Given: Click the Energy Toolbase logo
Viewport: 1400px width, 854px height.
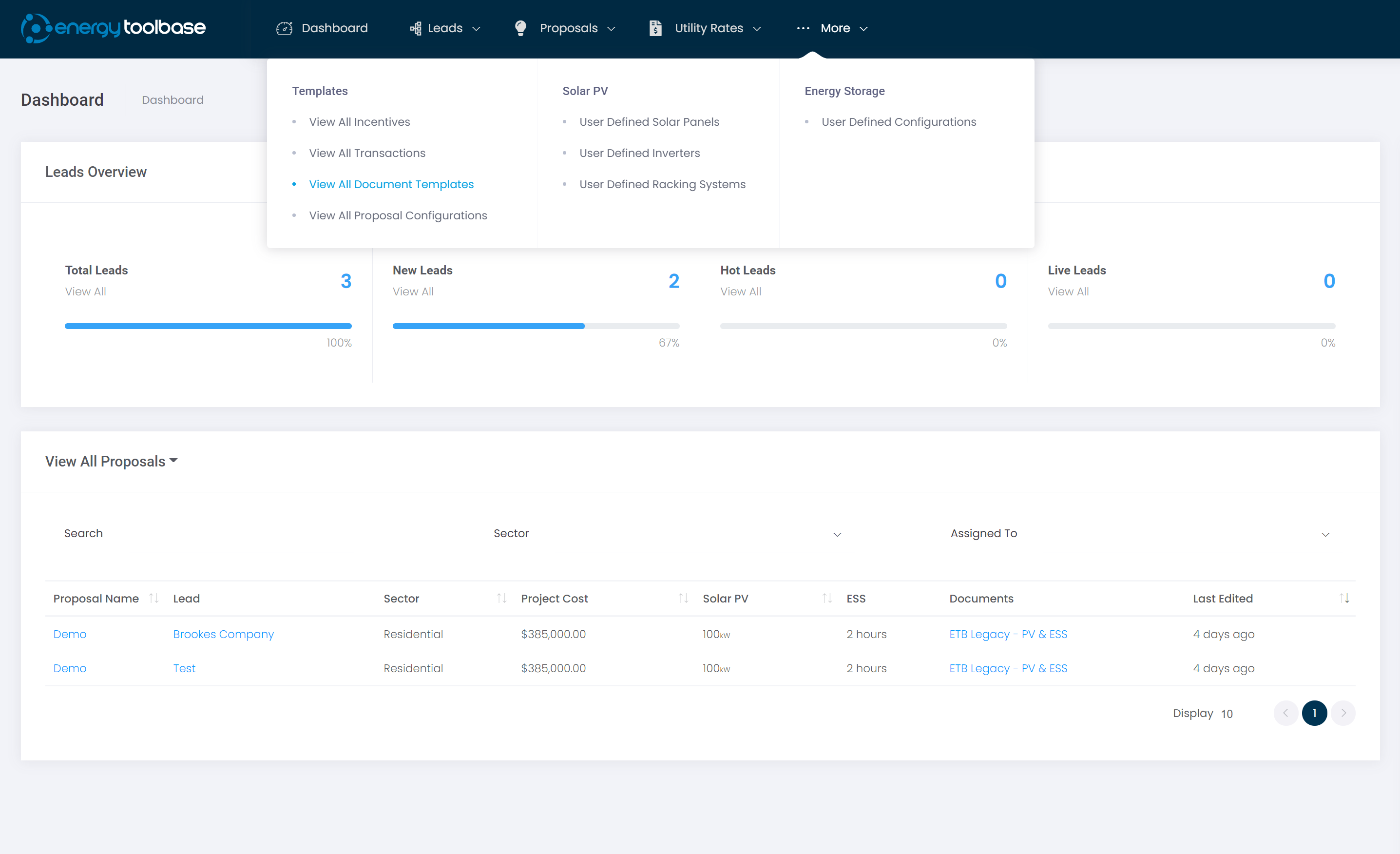Looking at the screenshot, I should point(113,28).
